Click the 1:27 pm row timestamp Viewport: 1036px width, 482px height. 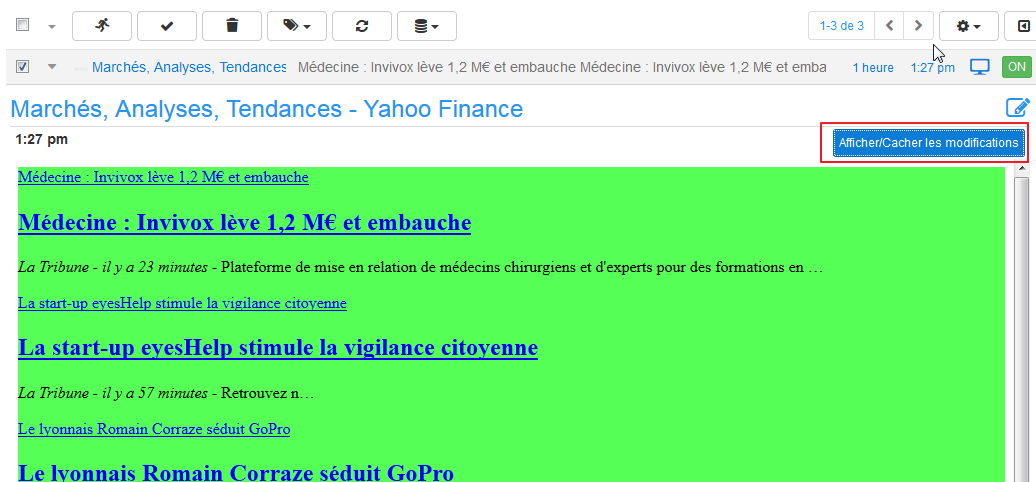click(932, 67)
